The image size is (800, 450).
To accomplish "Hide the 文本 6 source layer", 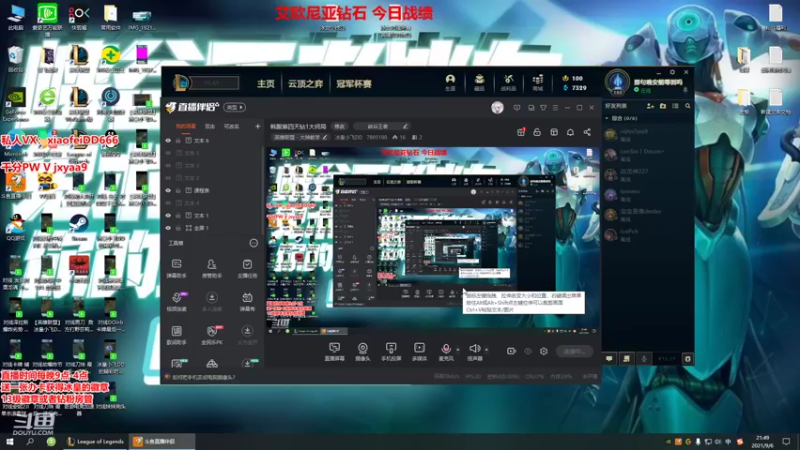I will pyautogui.click(x=168, y=140).
